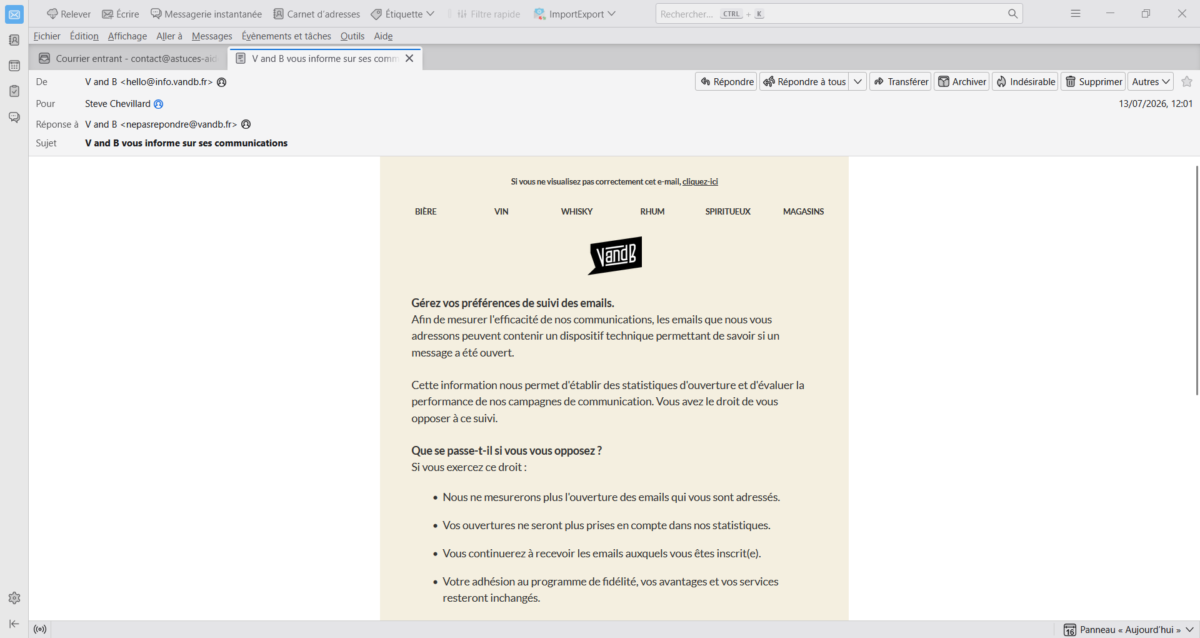Click the WHISKY link in email

coord(577,211)
